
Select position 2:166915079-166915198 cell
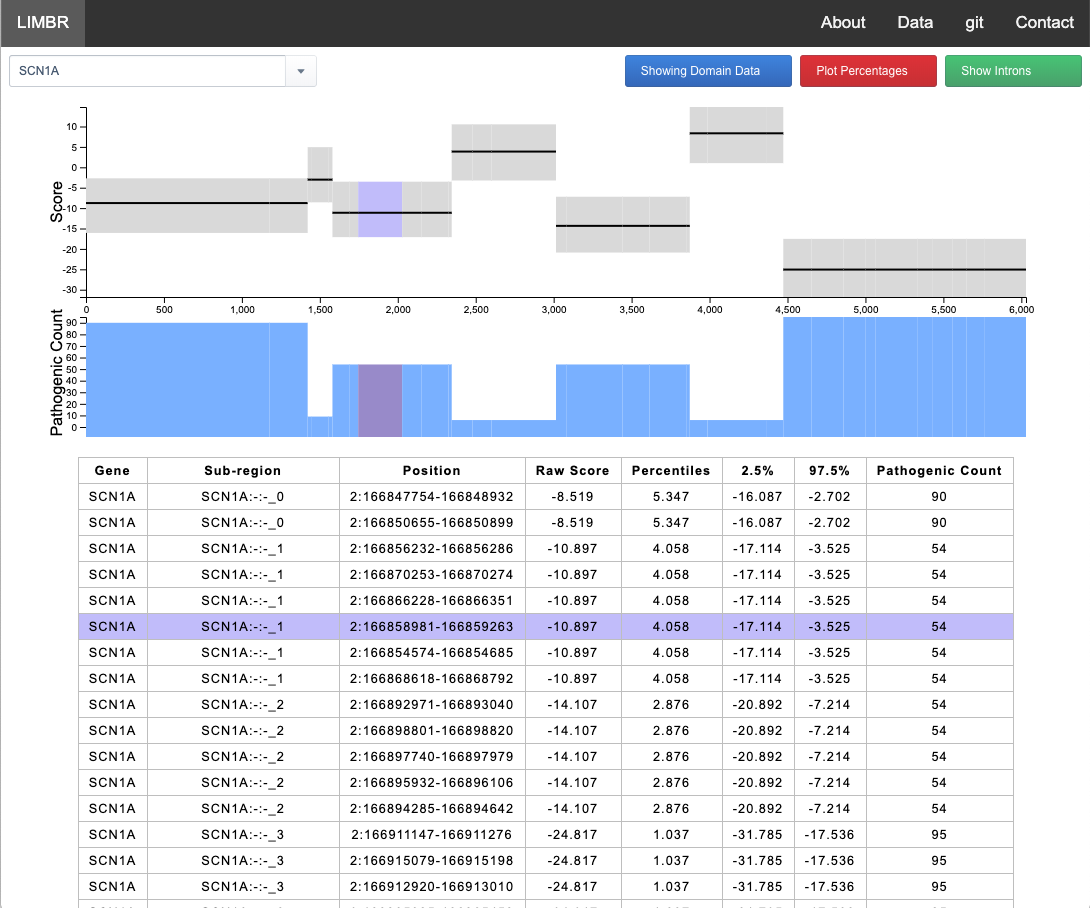[x=432, y=861]
